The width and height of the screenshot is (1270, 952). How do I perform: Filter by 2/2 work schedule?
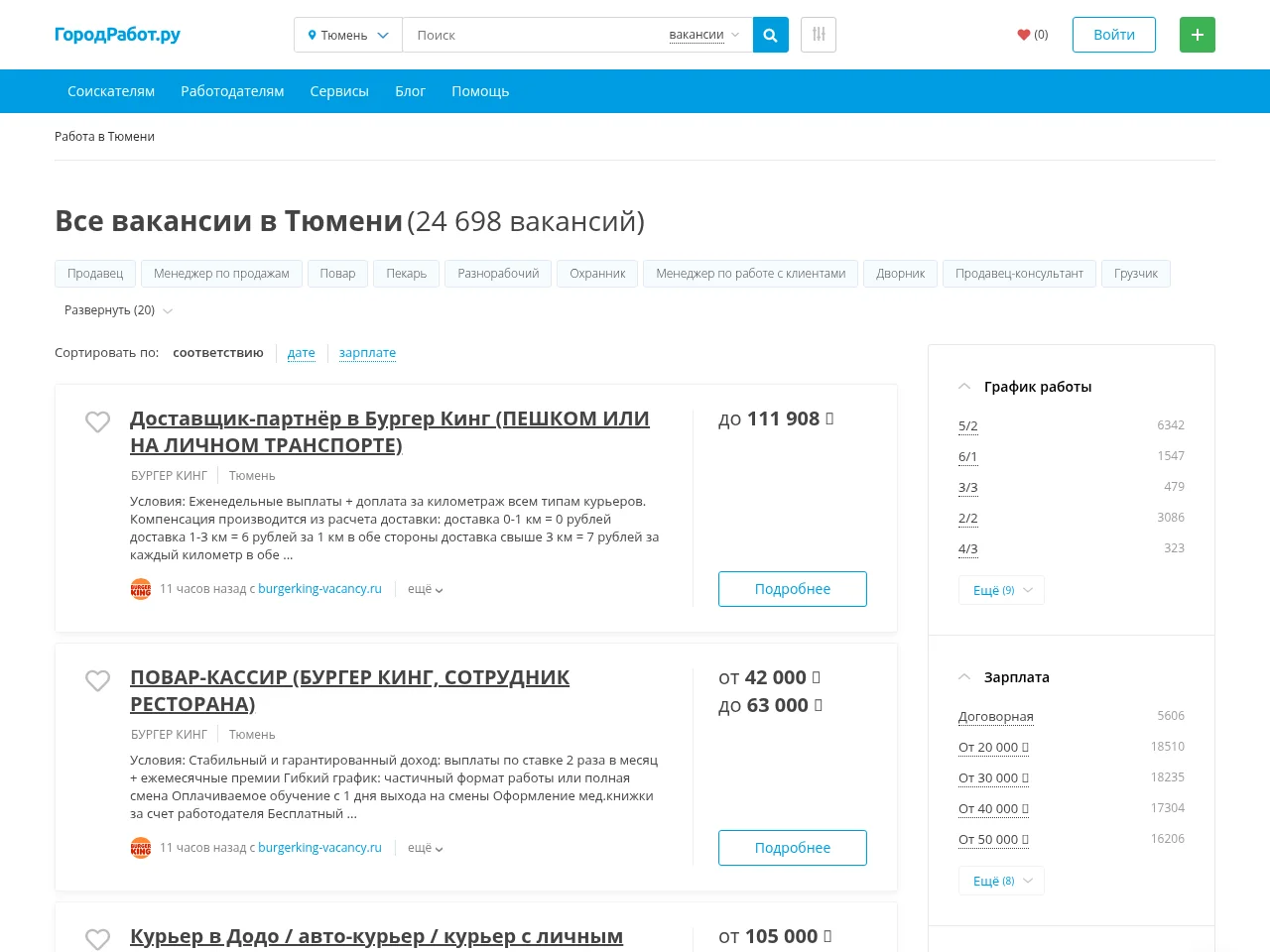coord(968,519)
